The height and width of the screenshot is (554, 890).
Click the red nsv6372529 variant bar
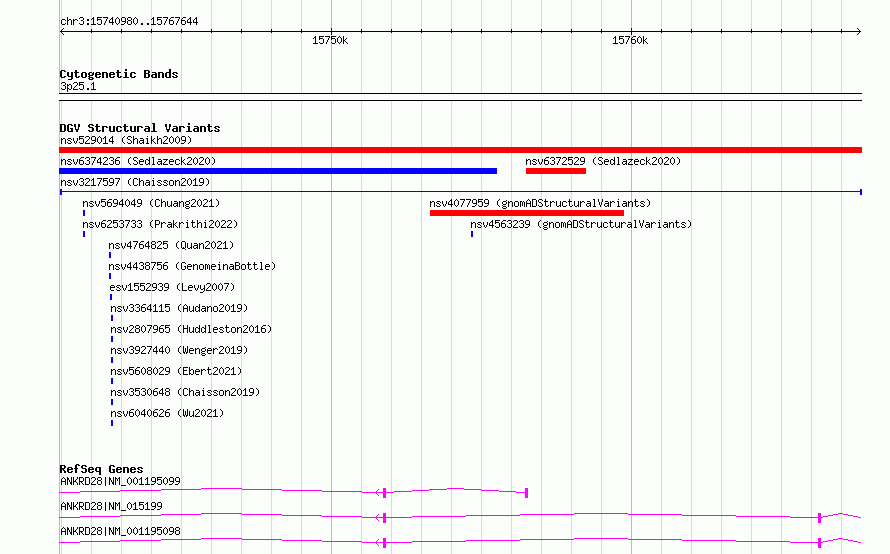tap(556, 171)
